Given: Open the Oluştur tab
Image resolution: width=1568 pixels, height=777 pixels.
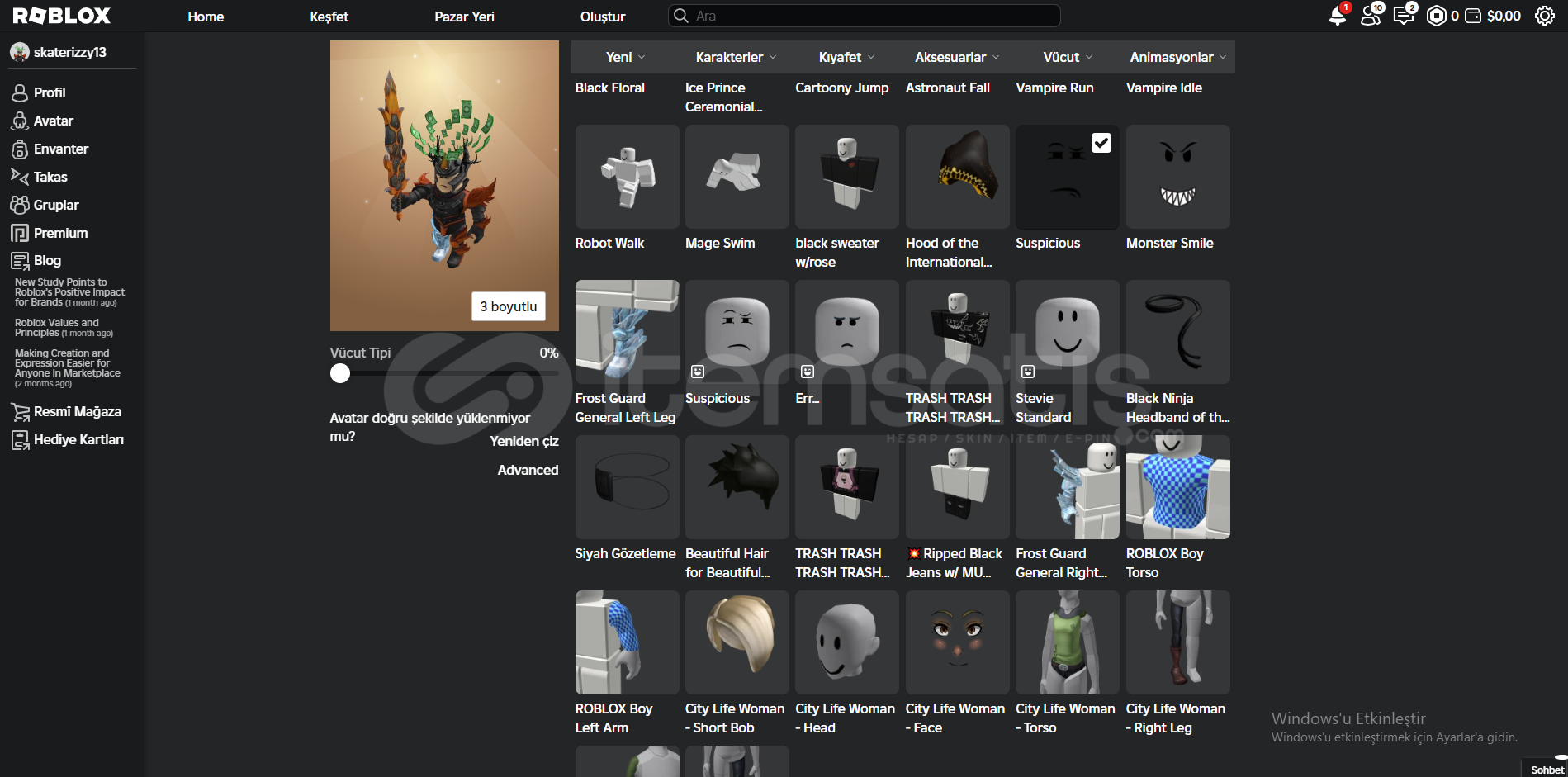Looking at the screenshot, I should (x=603, y=17).
